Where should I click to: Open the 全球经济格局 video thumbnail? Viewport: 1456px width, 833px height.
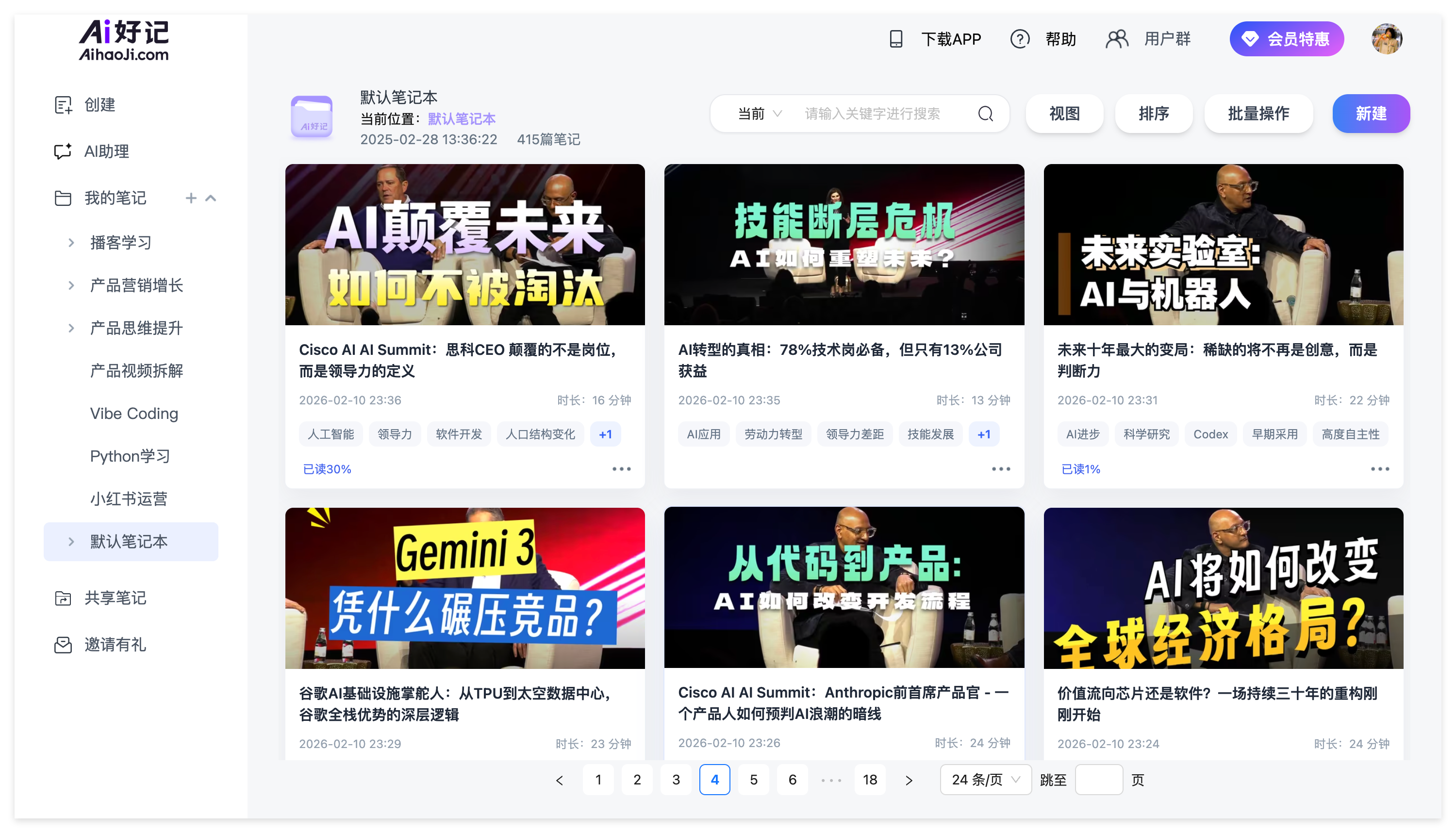tap(1223, 588)
